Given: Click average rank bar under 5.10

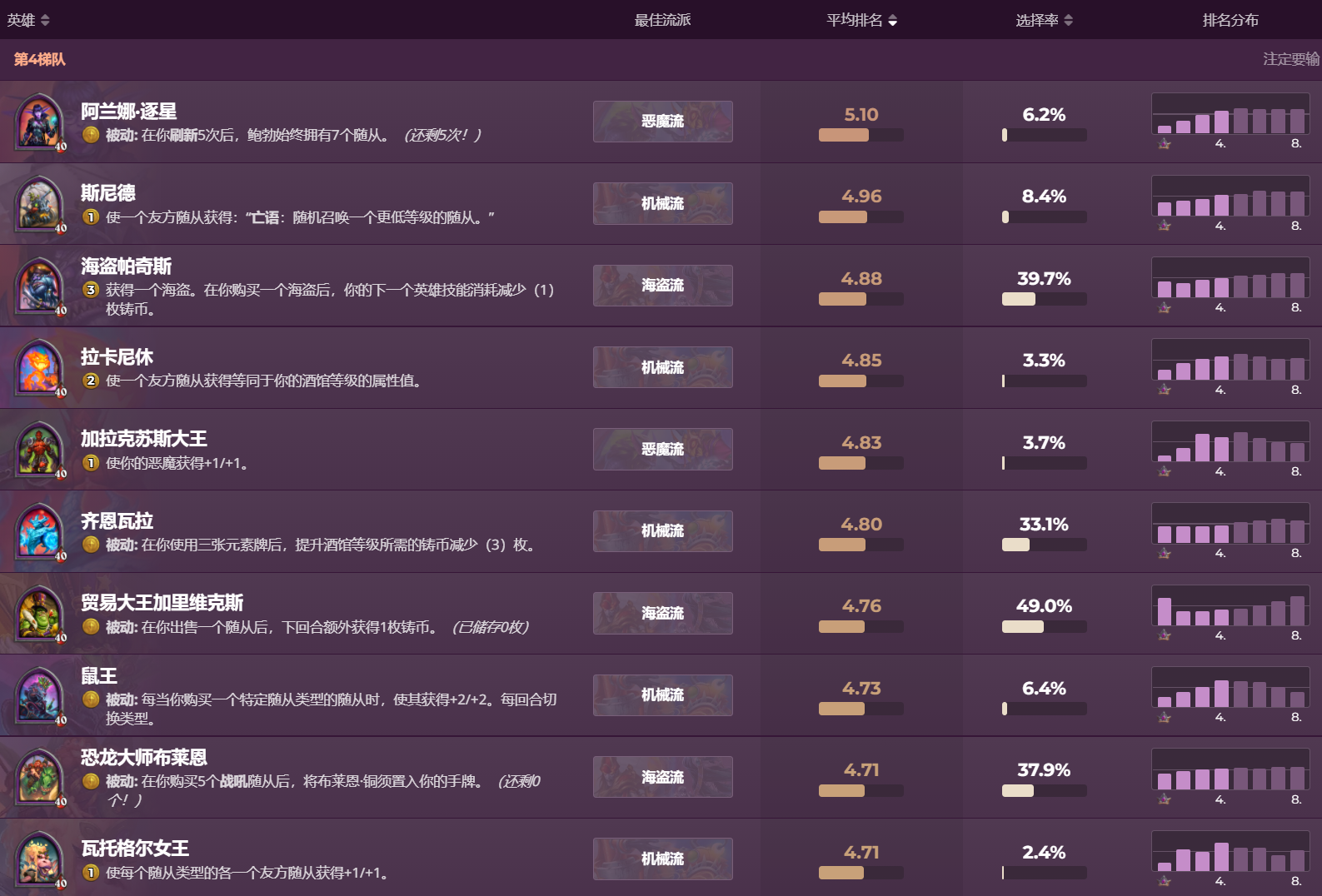Looking at the screenshot, I should coord(861,135).
